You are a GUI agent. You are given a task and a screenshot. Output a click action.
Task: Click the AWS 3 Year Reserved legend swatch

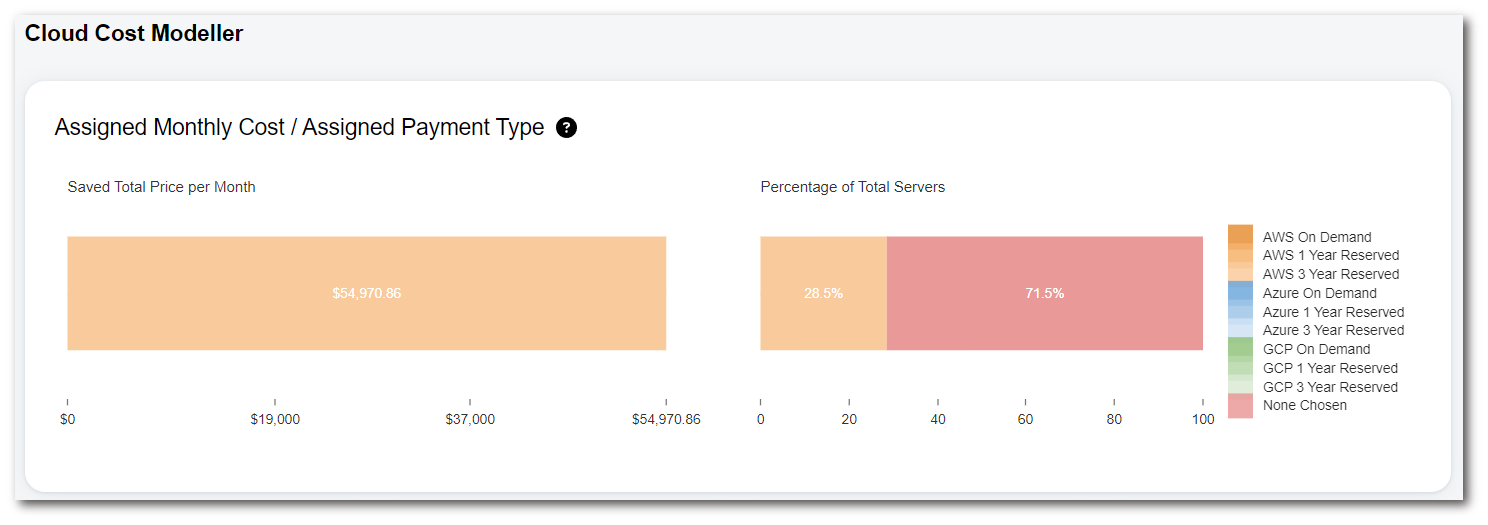(x=1240, y=273)
